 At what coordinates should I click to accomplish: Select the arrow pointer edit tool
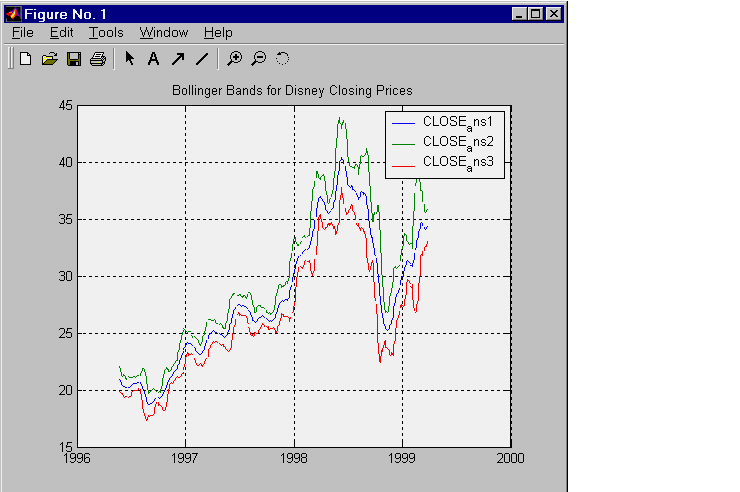coord(129,58)
